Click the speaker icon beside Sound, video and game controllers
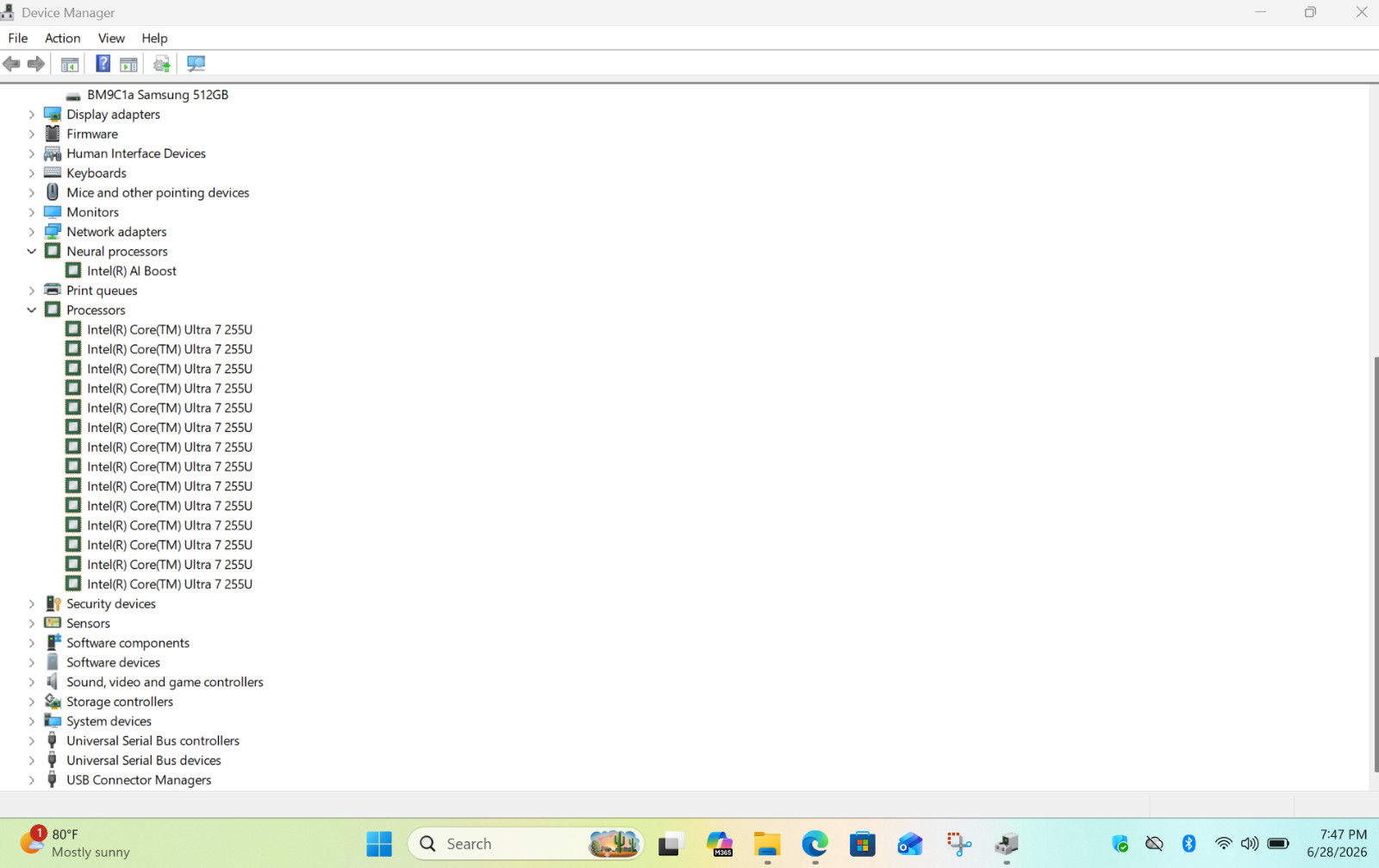 pyautogui.click(x=53, y=682)
